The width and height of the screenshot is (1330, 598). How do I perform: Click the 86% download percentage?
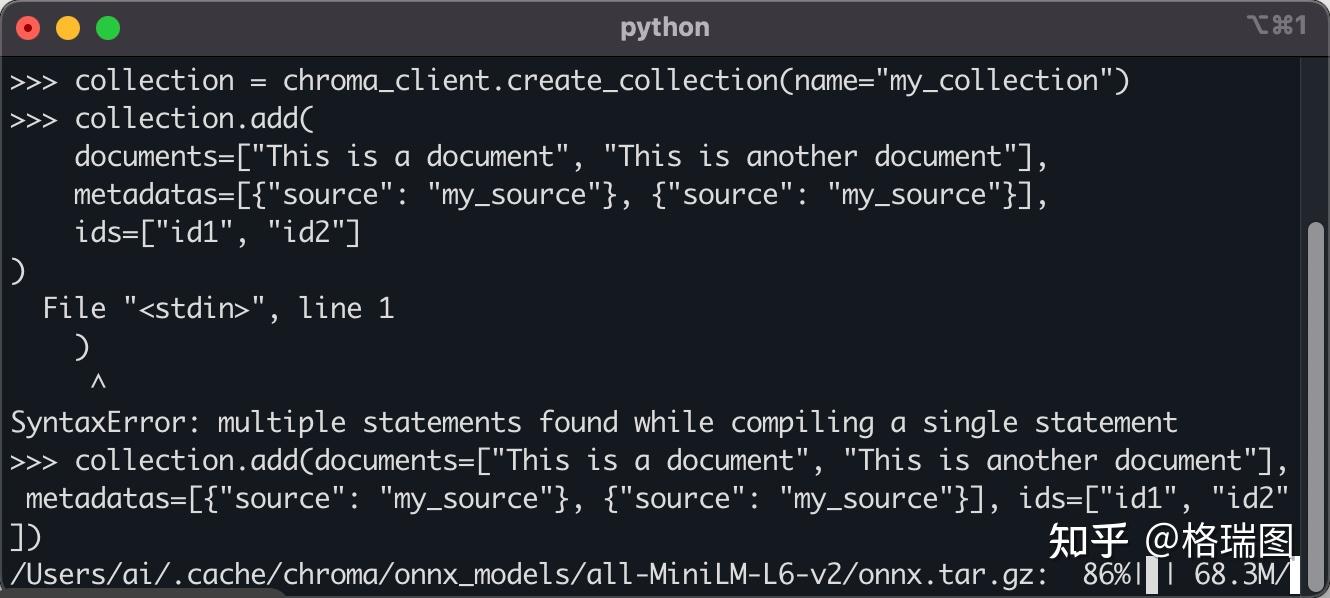(1106, 575)
